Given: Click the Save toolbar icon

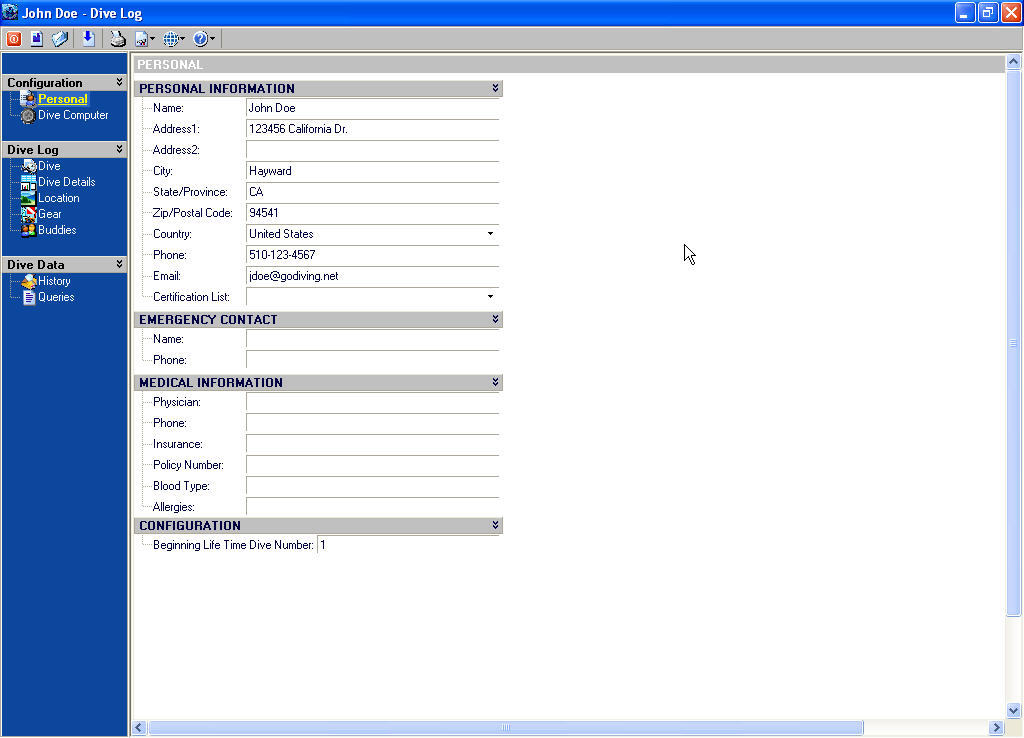Looking at the screenshot, I should click(x=36, y=38).
